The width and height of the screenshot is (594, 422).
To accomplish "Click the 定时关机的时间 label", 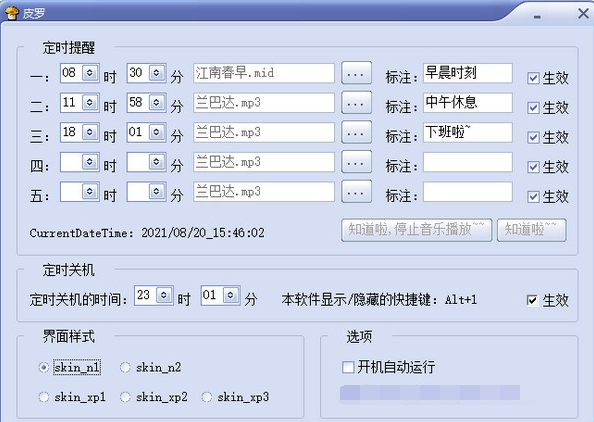I will 79,300.
